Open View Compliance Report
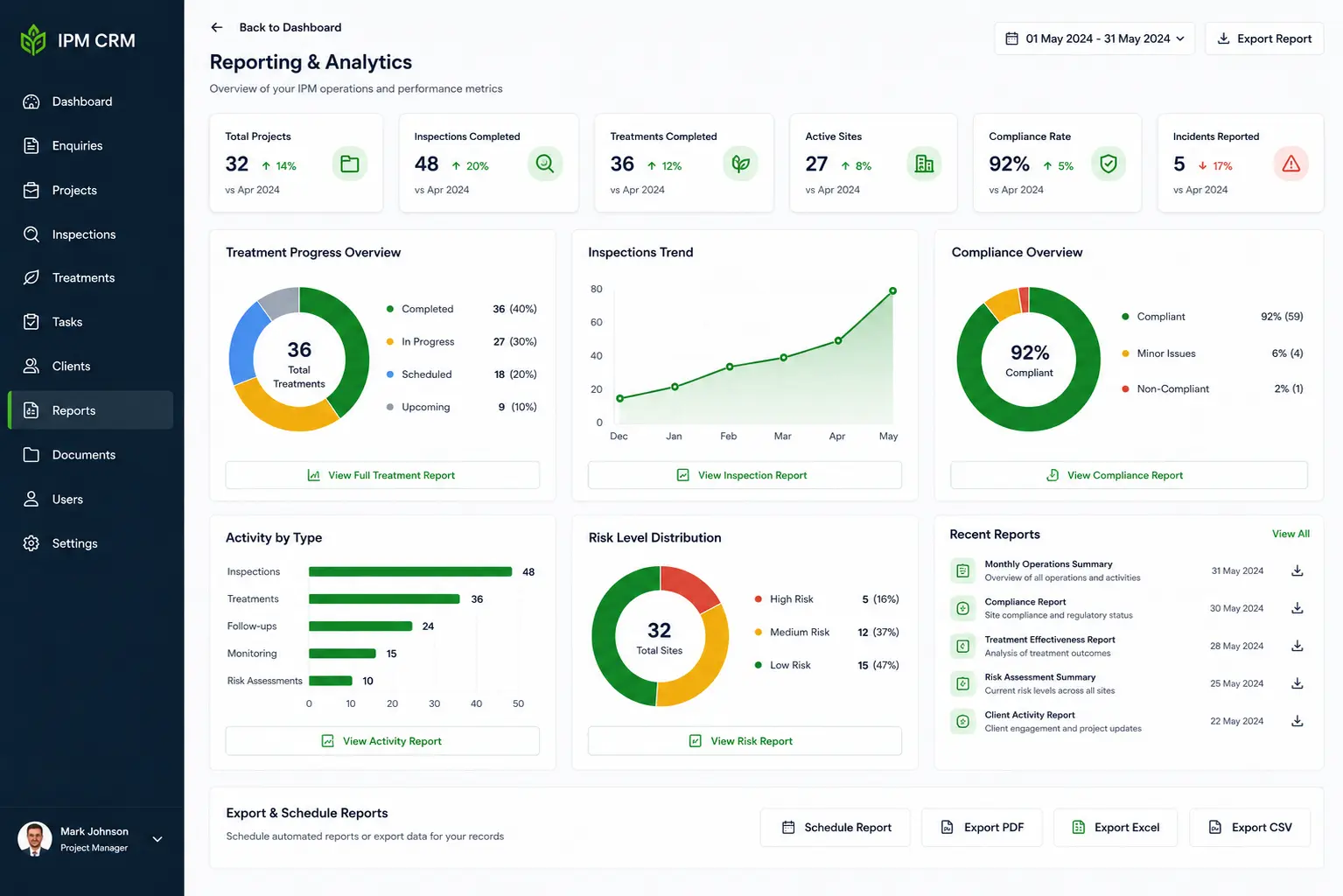1343x896 pixels. coord(1129,475)
